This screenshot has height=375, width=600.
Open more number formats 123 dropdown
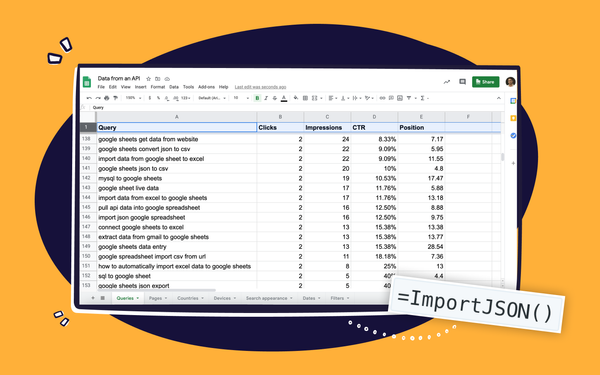point(186,98)
